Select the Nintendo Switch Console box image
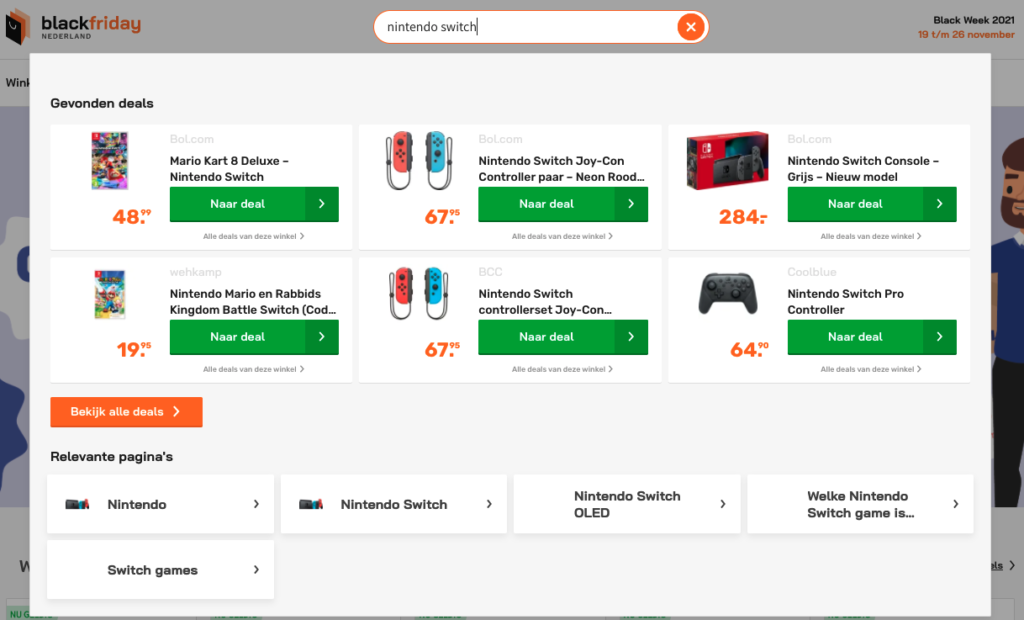Image resolution: width=1024 pixels, height=620 pixels. pyautogui.click(x=727, y=161)
